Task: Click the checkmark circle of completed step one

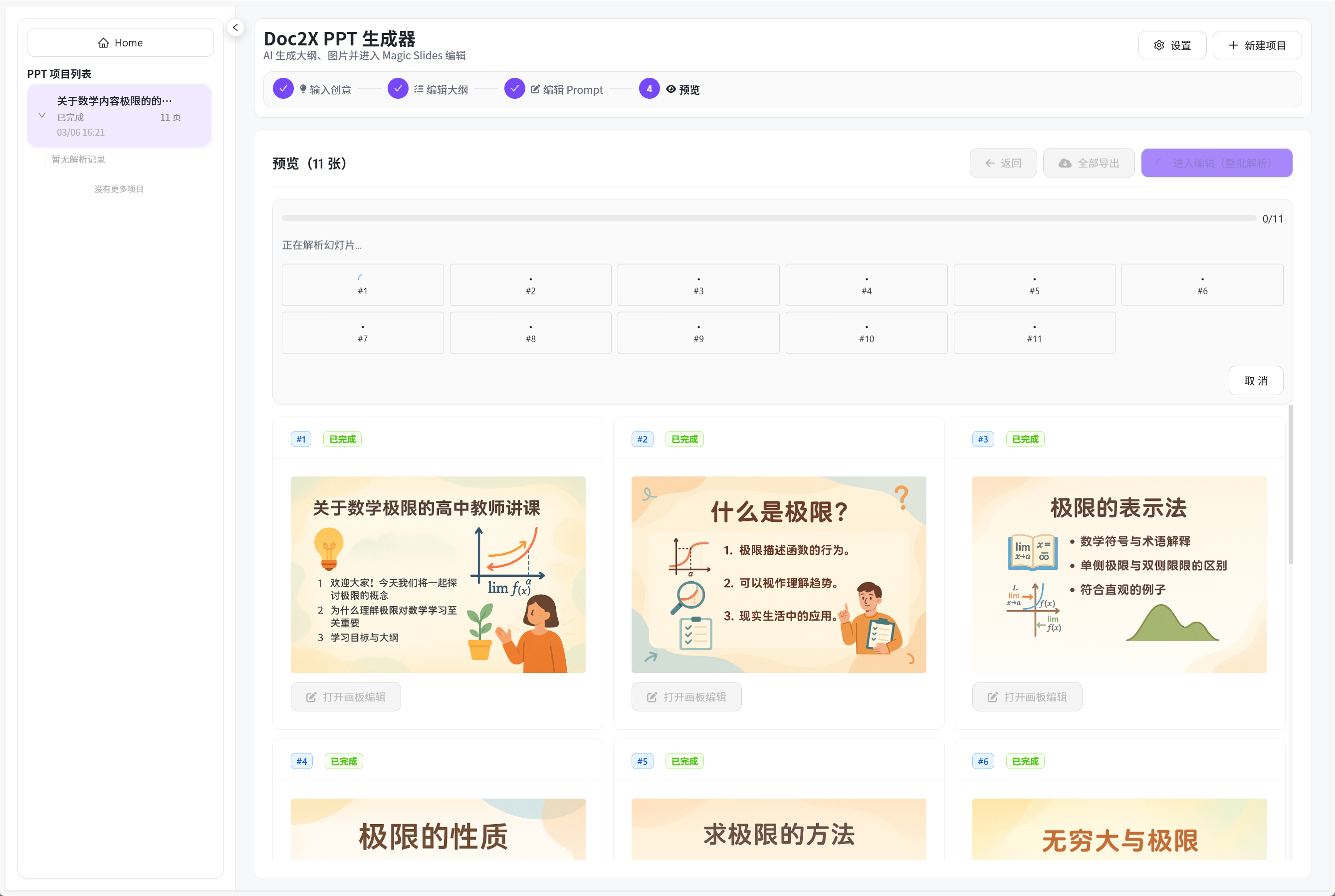Action: (x=283, y=89)
